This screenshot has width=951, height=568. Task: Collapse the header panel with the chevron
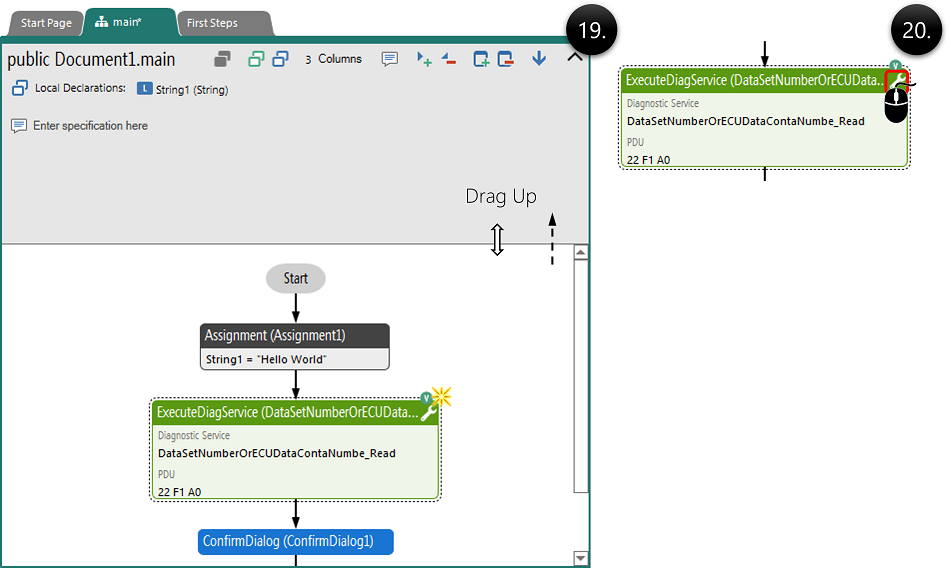pos(575,58)
